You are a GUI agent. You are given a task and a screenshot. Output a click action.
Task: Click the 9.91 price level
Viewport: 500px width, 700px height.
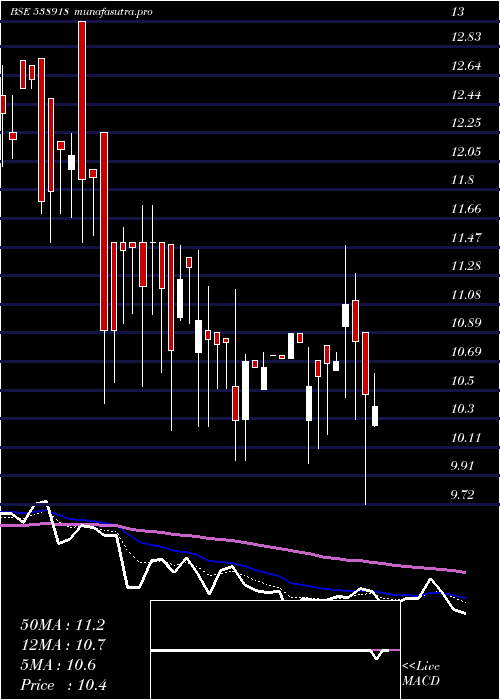(x=462, y=466)
